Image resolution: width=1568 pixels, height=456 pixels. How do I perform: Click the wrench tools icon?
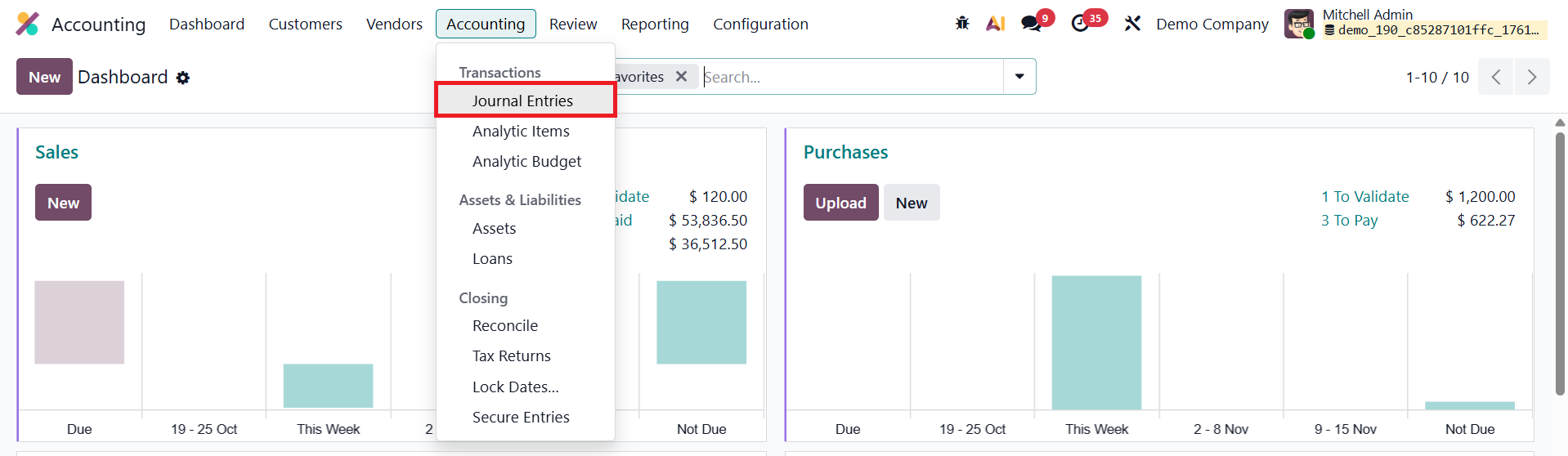tap(1132, 24)
